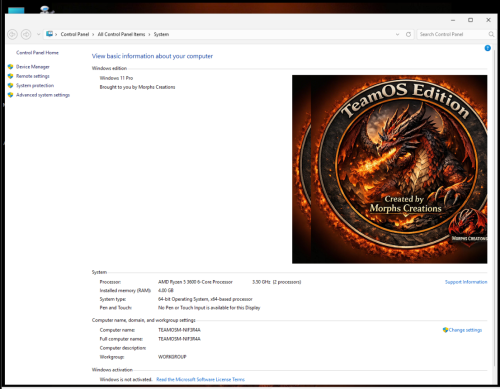Open Device Manager from sidebar

pos(33,67)
